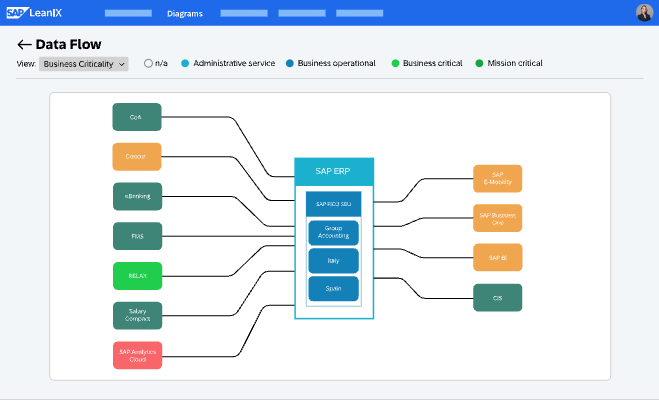Open the Diagrams tab in navigation

[x=184, y=14]
